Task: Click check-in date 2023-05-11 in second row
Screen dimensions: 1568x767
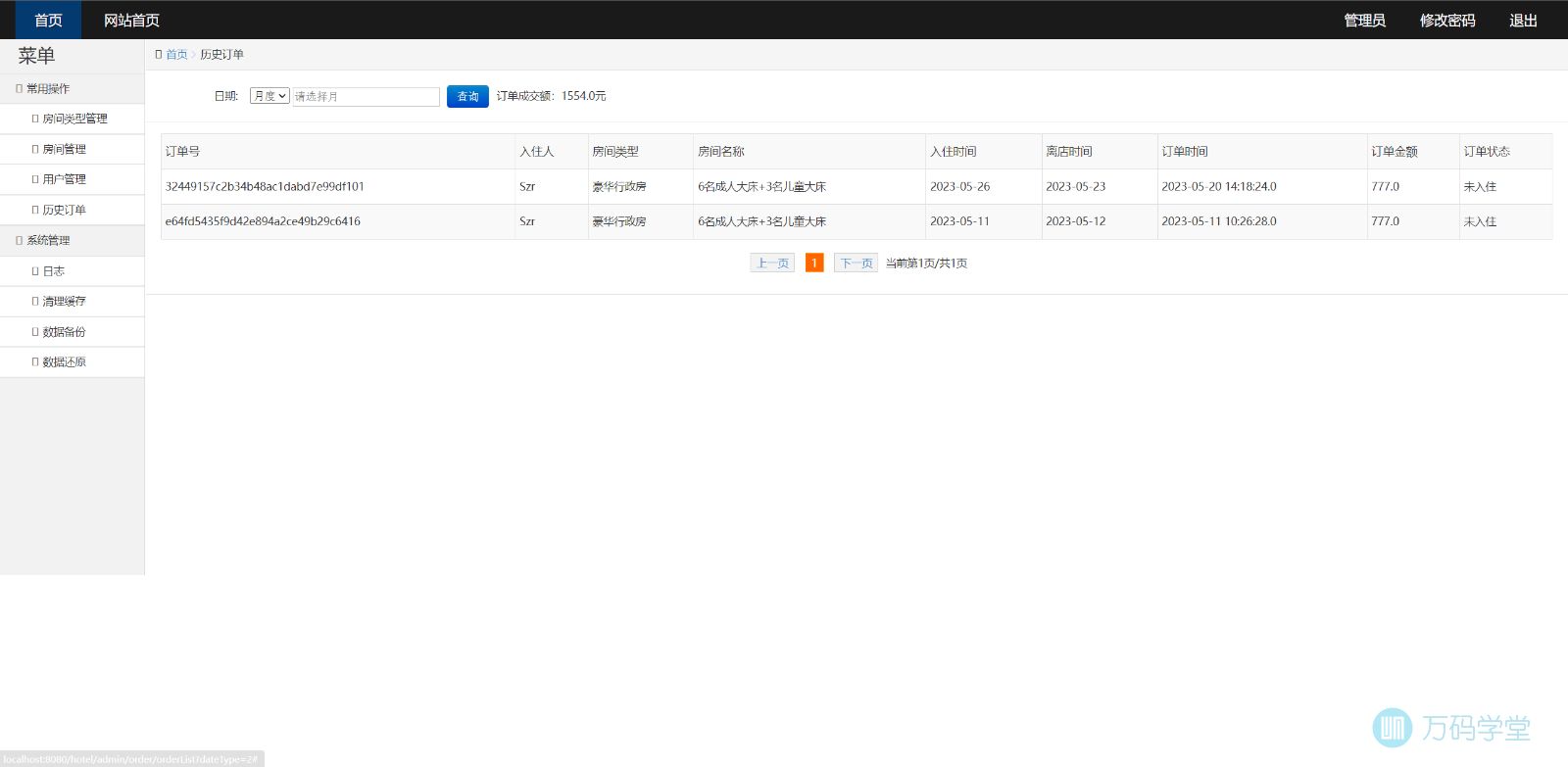Action: click(x=959, y=221)
